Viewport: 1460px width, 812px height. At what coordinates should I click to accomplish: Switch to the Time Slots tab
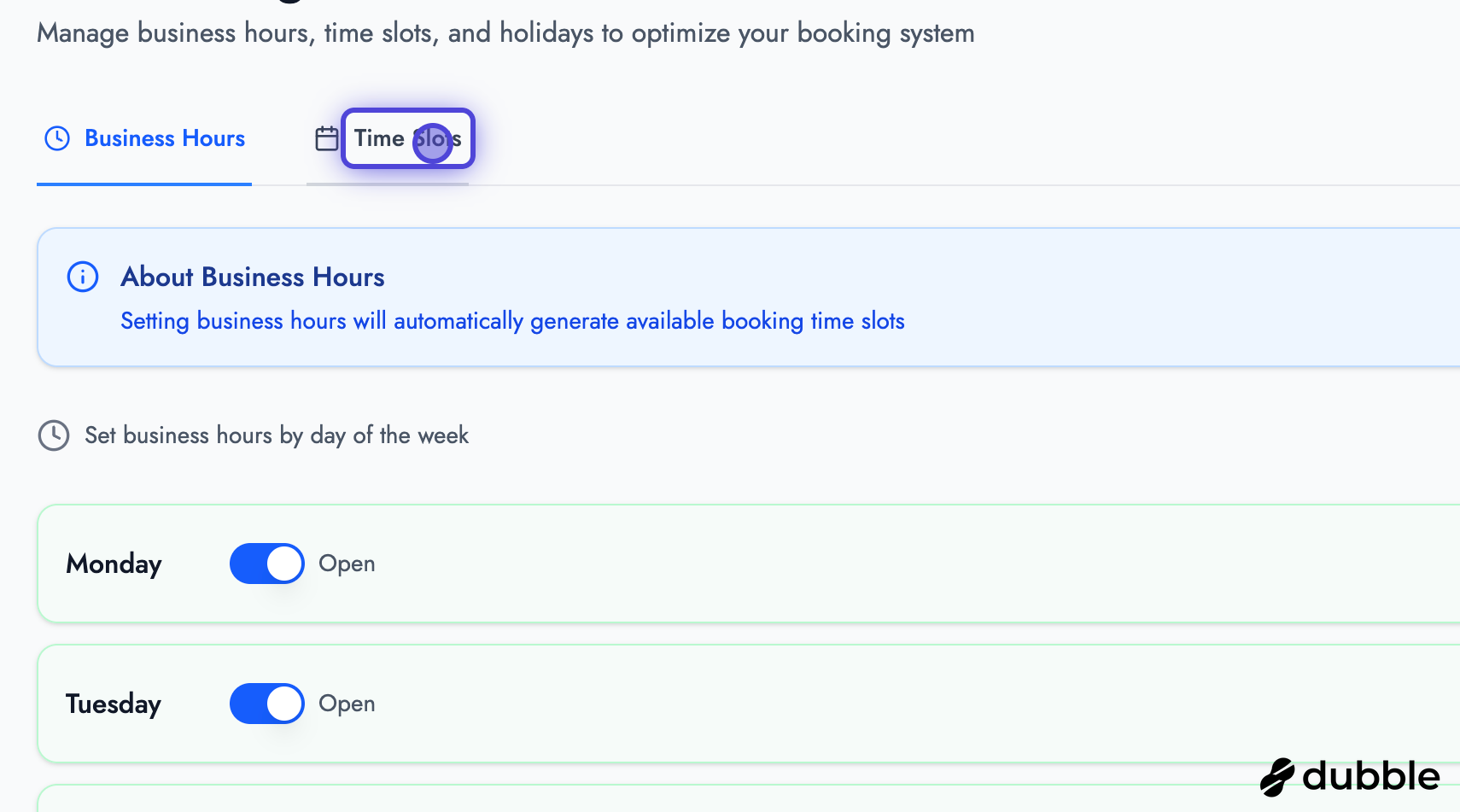coord(407,137)
